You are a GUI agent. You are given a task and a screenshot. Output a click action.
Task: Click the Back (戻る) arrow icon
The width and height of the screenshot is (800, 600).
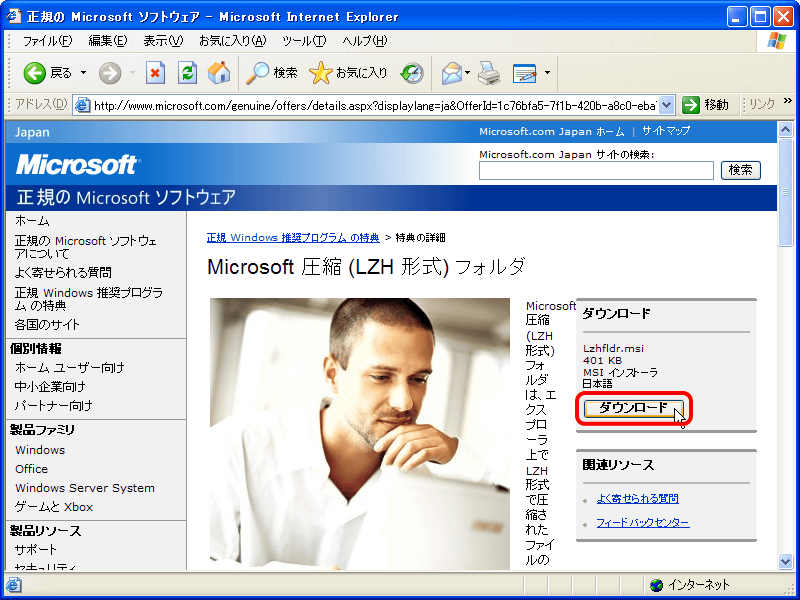[x=35, y=73]
